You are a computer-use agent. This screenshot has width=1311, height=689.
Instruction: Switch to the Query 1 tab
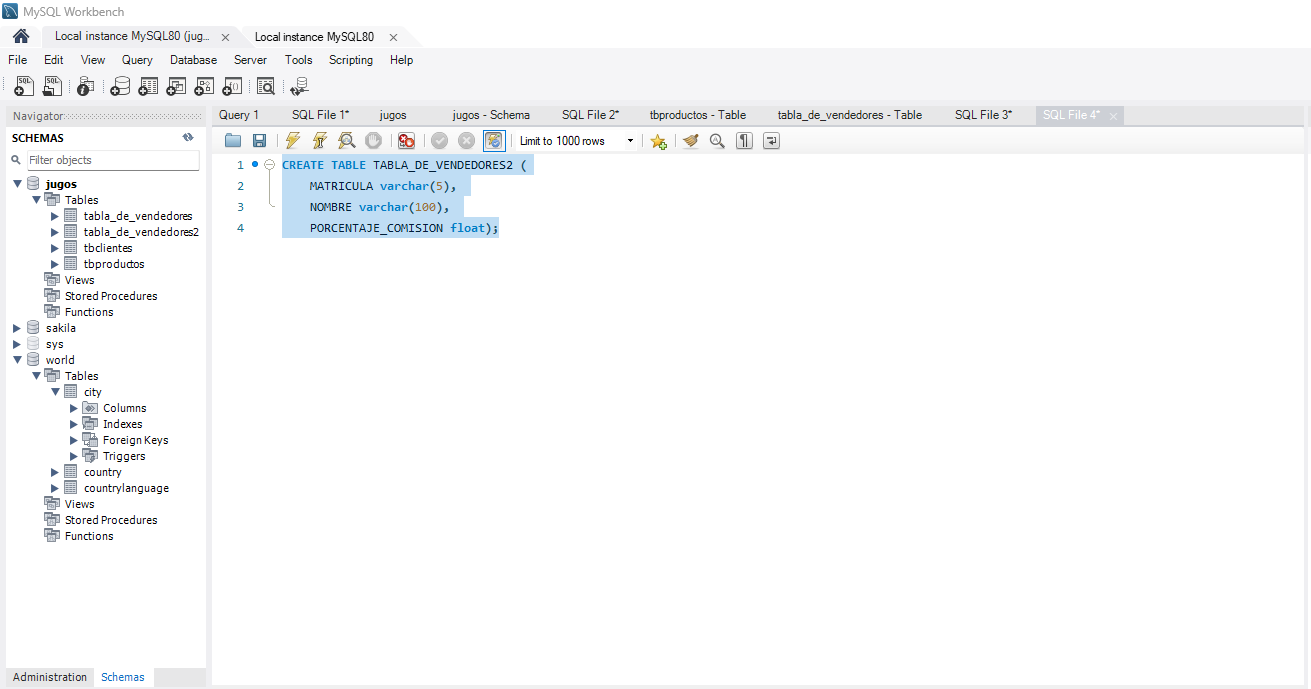[239, 115]
